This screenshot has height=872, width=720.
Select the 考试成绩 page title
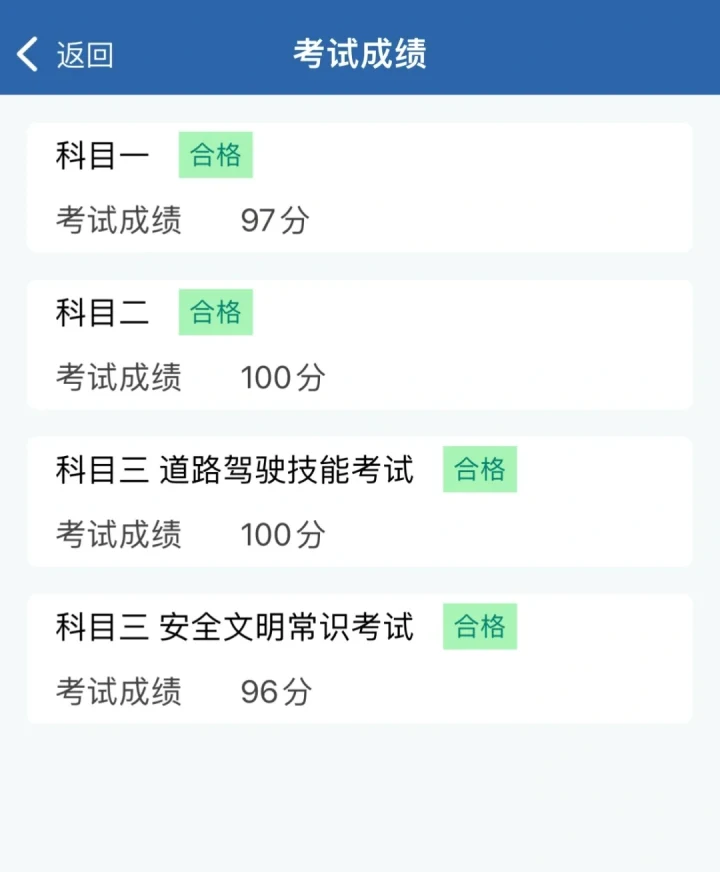coord(360,54)
